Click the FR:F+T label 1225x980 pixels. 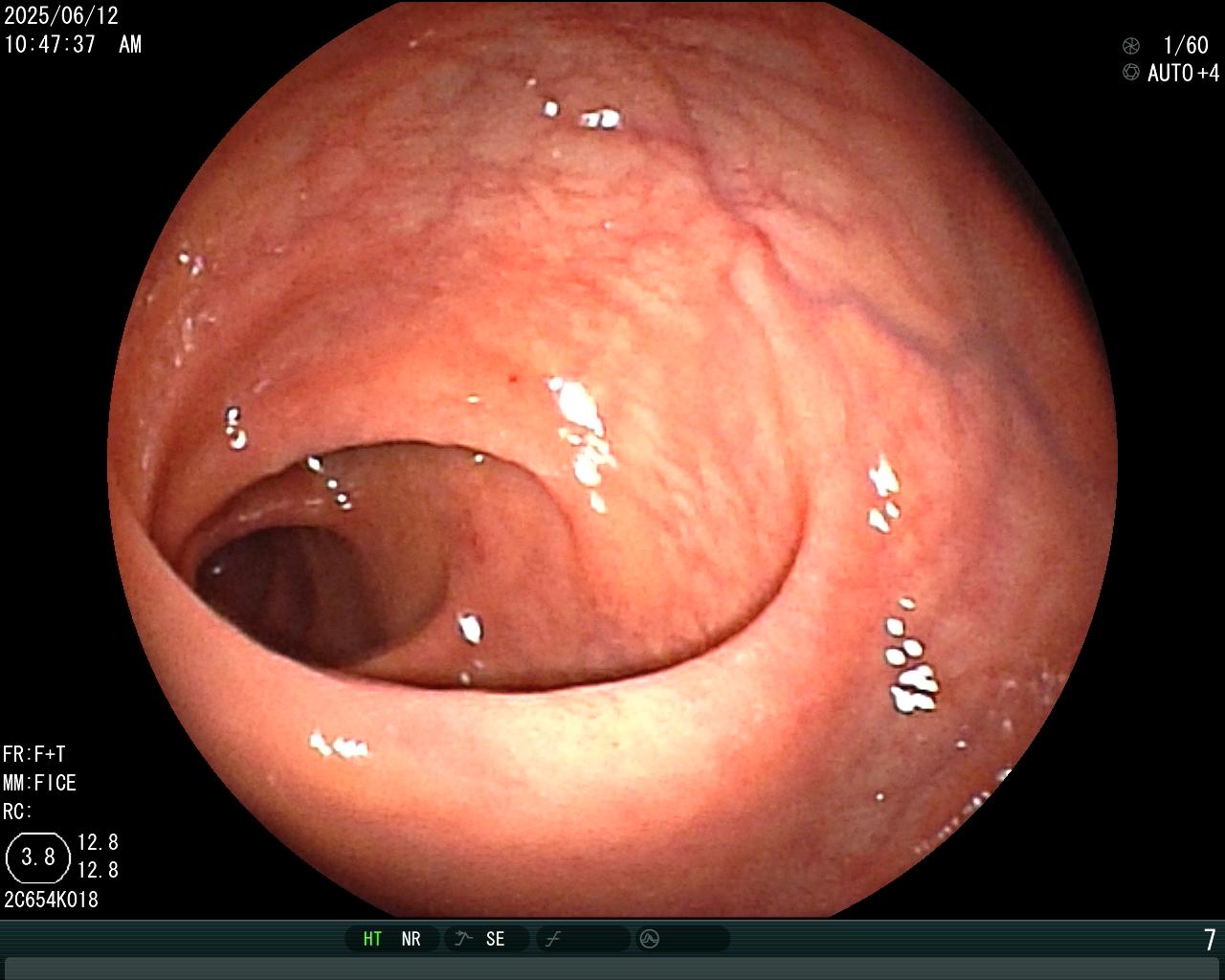[34, 754]
